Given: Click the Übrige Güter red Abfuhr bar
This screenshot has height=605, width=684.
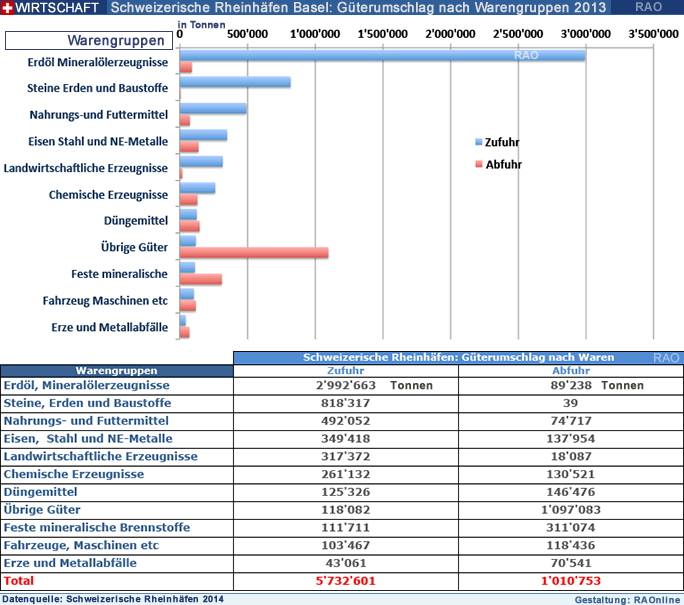Looking at the screenshot, I should (254, 252).
